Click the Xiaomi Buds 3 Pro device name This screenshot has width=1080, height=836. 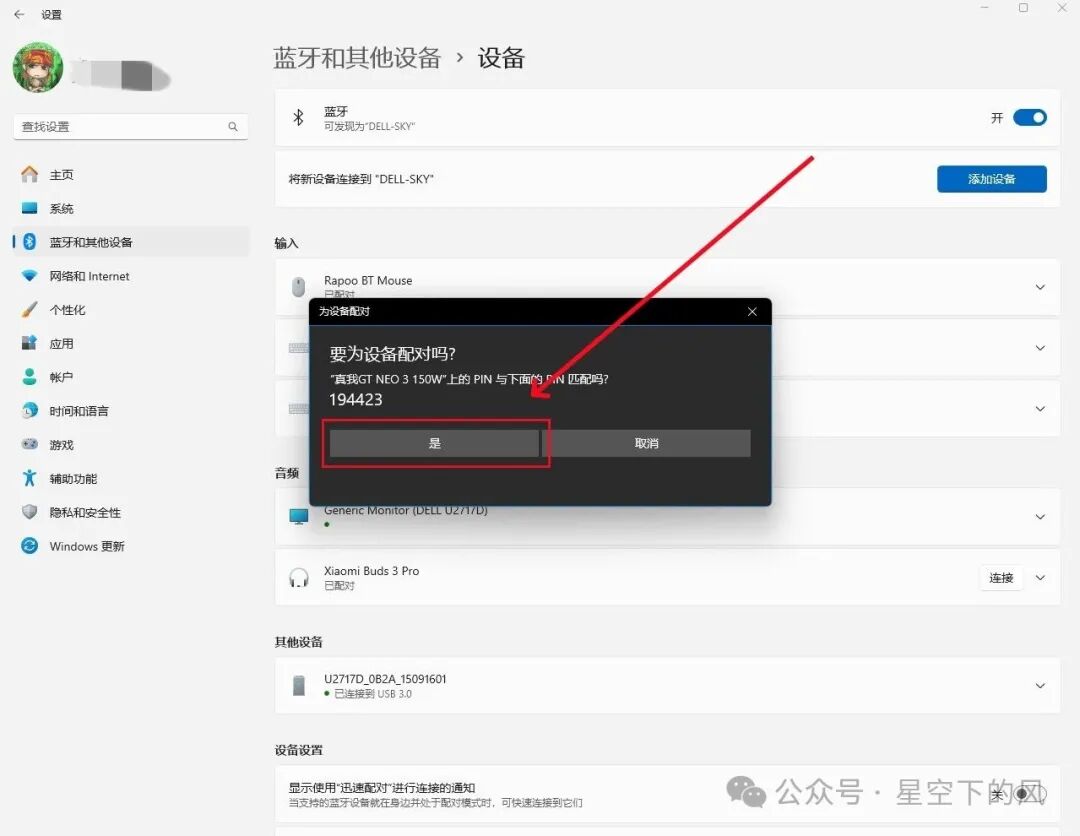click(x=371, y=571)
